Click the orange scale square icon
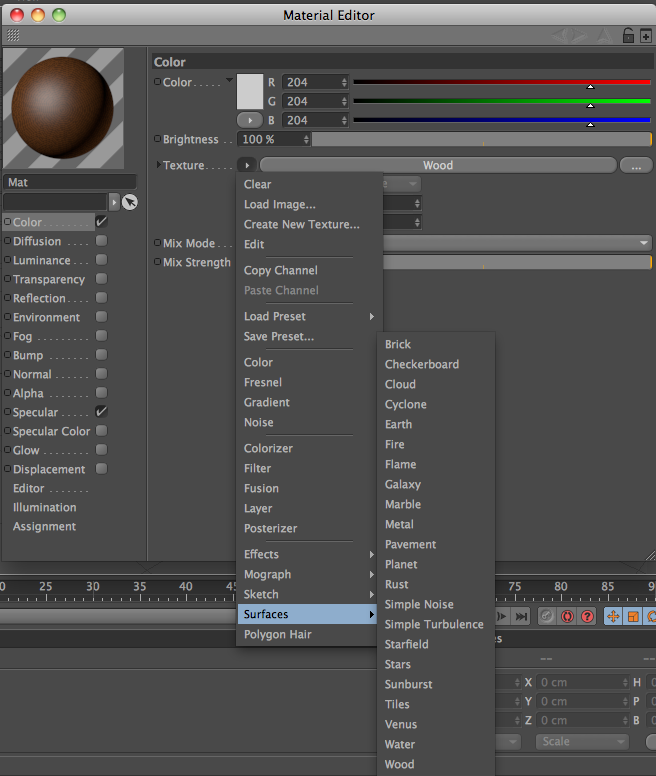Image resolution: width=656 pixels, height=776 pixels. coord(633,617)
